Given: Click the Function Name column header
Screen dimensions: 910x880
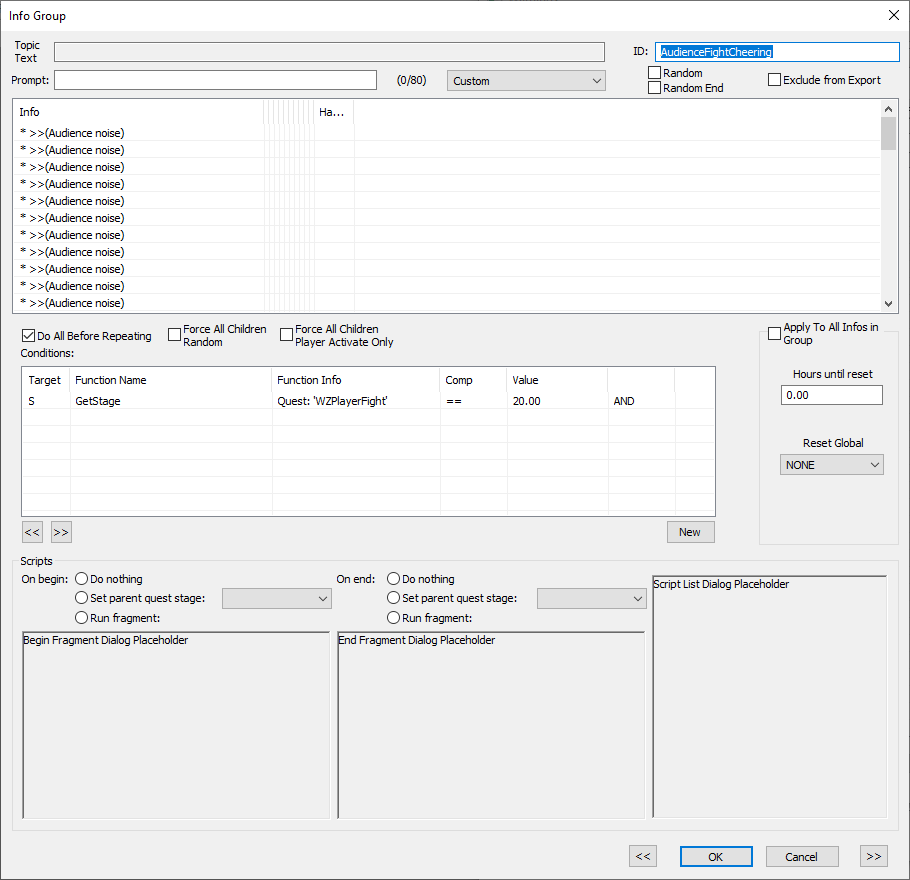Looking at the screenshot, I should tap(171, 380).
